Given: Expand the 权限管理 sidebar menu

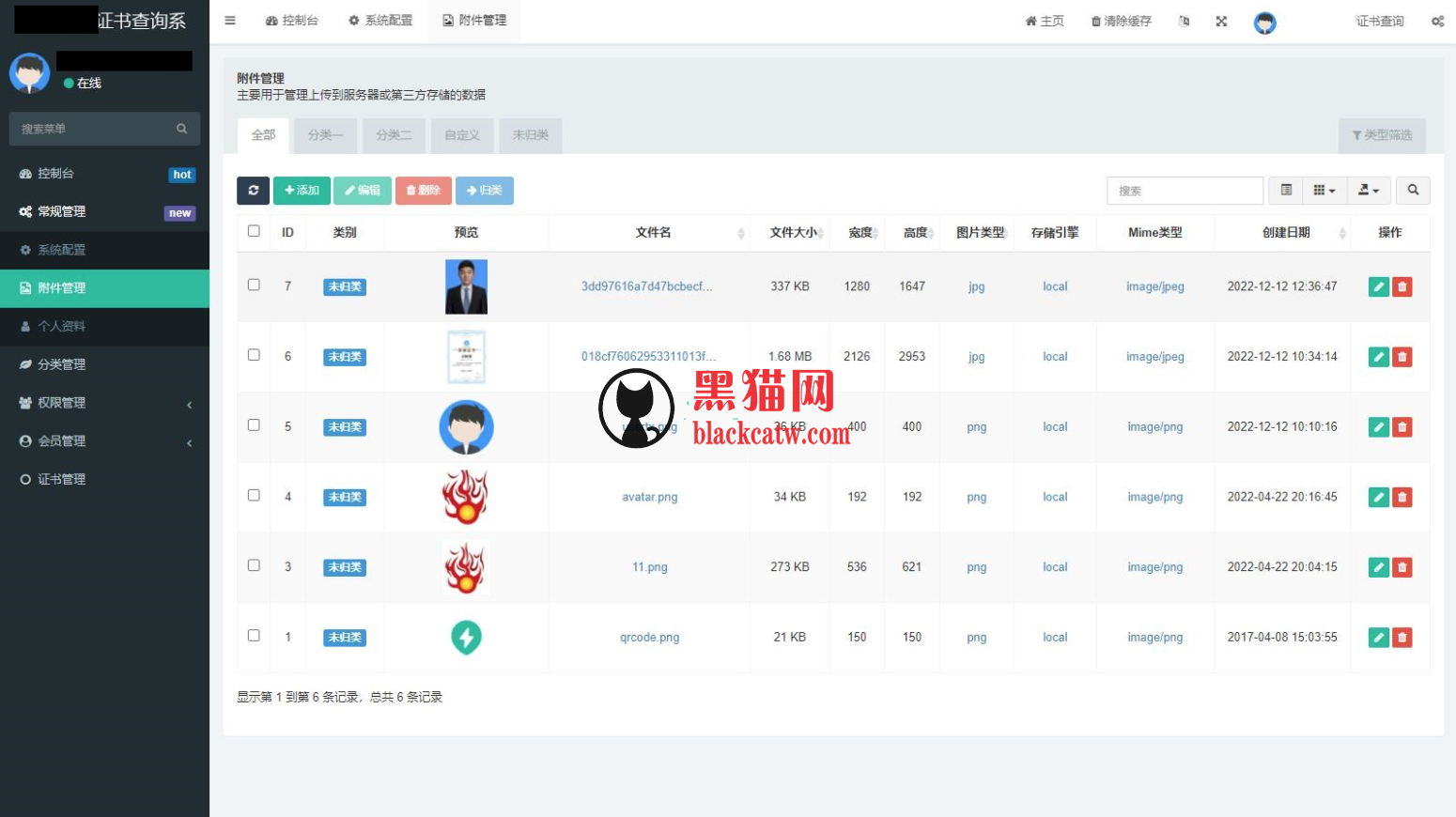Looking at the screenshot, I should (104, 403).
